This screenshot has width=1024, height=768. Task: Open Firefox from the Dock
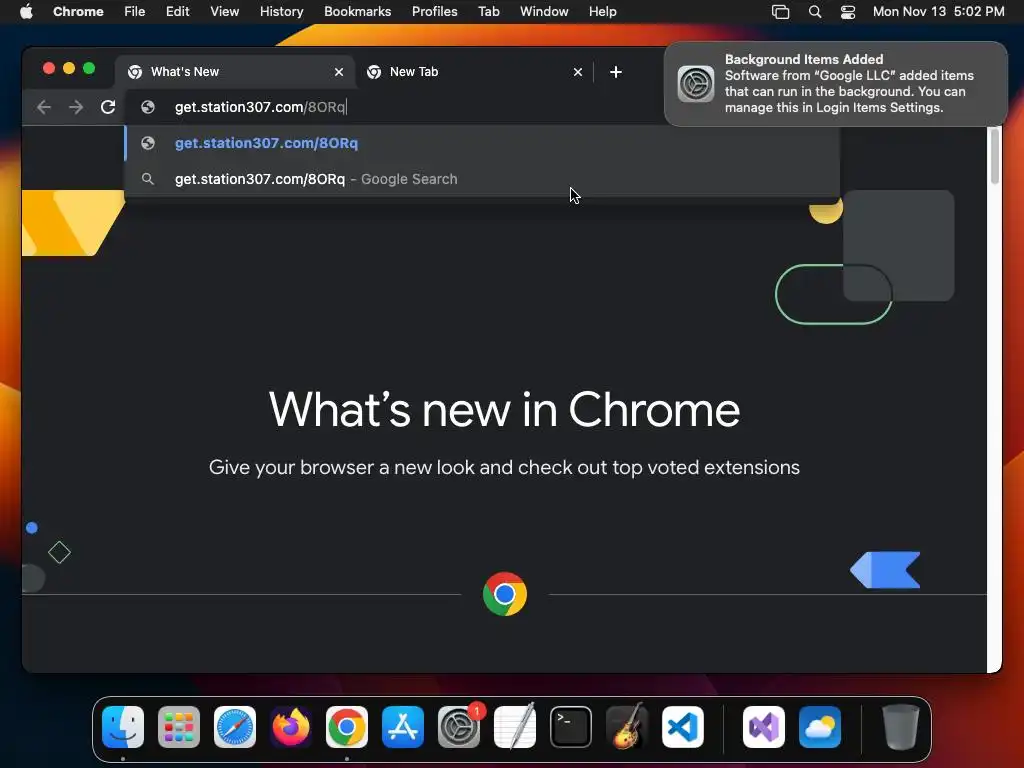pyautogui.click(x=291, y=727)
